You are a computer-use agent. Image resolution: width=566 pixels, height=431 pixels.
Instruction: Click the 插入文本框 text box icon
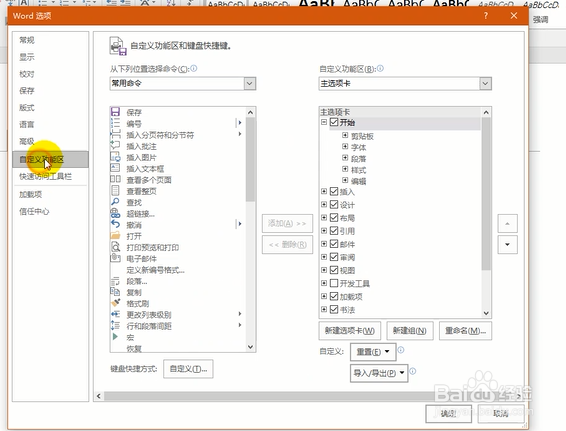coord(115,168)
